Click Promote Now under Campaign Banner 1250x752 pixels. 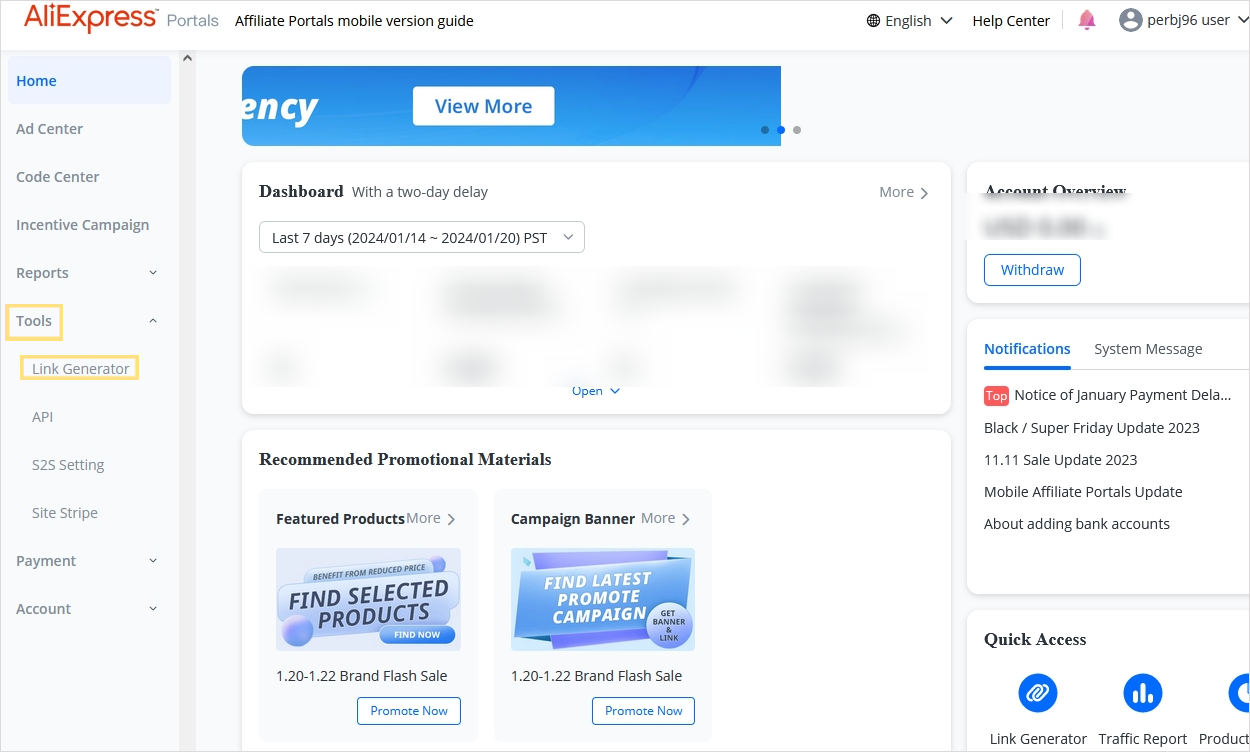click(x=643, y=711)
